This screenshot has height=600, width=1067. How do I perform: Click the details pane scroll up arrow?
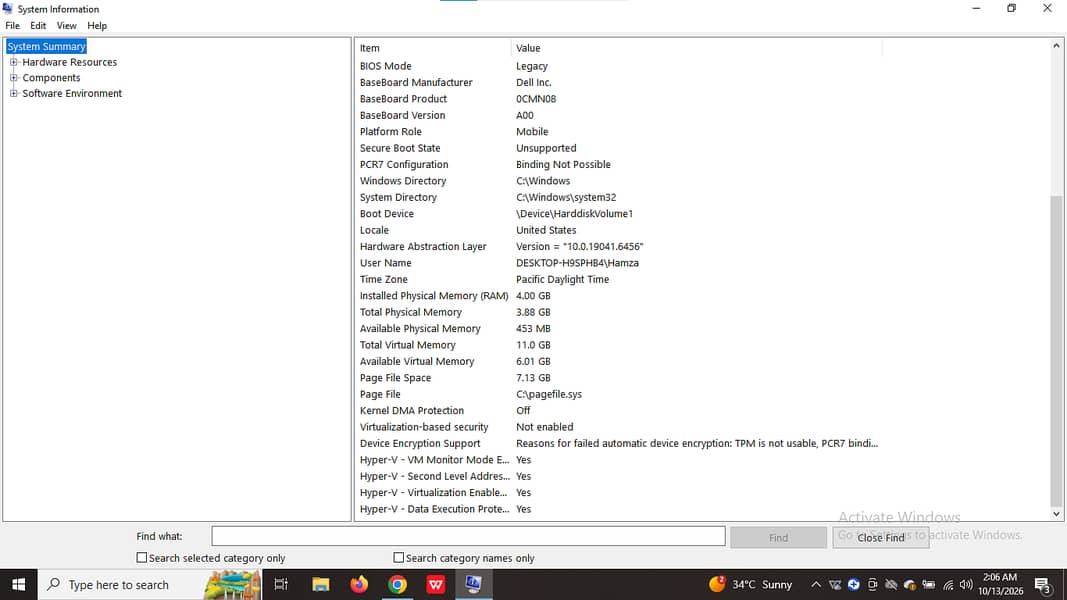coord(1056,46)
